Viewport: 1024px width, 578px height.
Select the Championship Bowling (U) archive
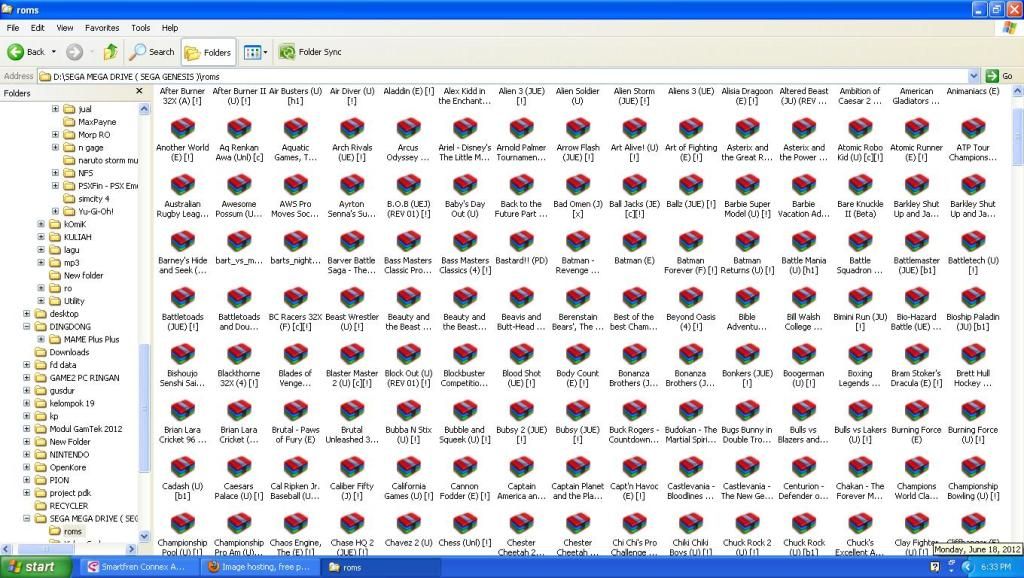point(973,467)
